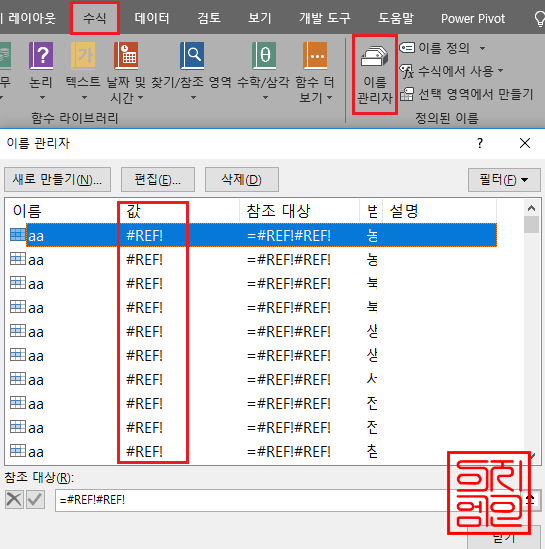545x549 pixels.
Task: Open the 찾기/참조 영역 function icon
Action: [x=192, y=56]
